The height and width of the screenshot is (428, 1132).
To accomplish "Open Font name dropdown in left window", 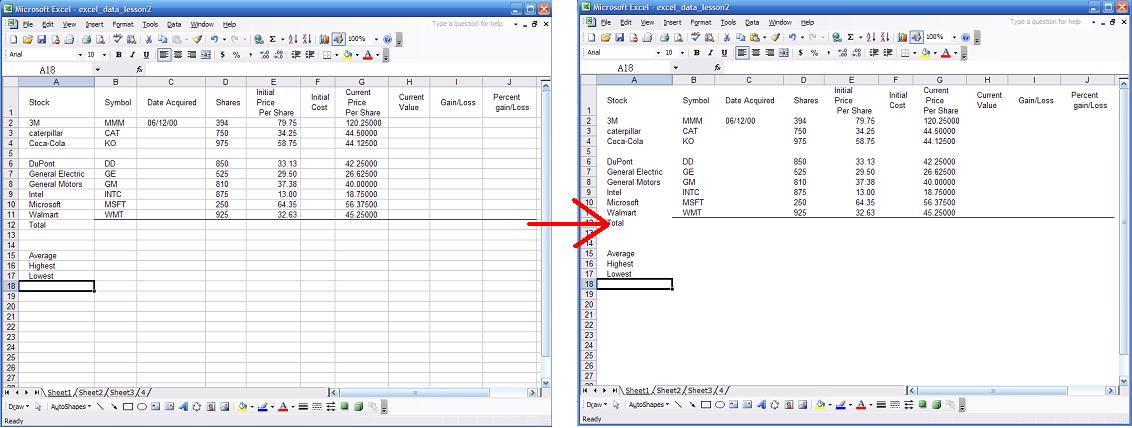I will 80,55.
